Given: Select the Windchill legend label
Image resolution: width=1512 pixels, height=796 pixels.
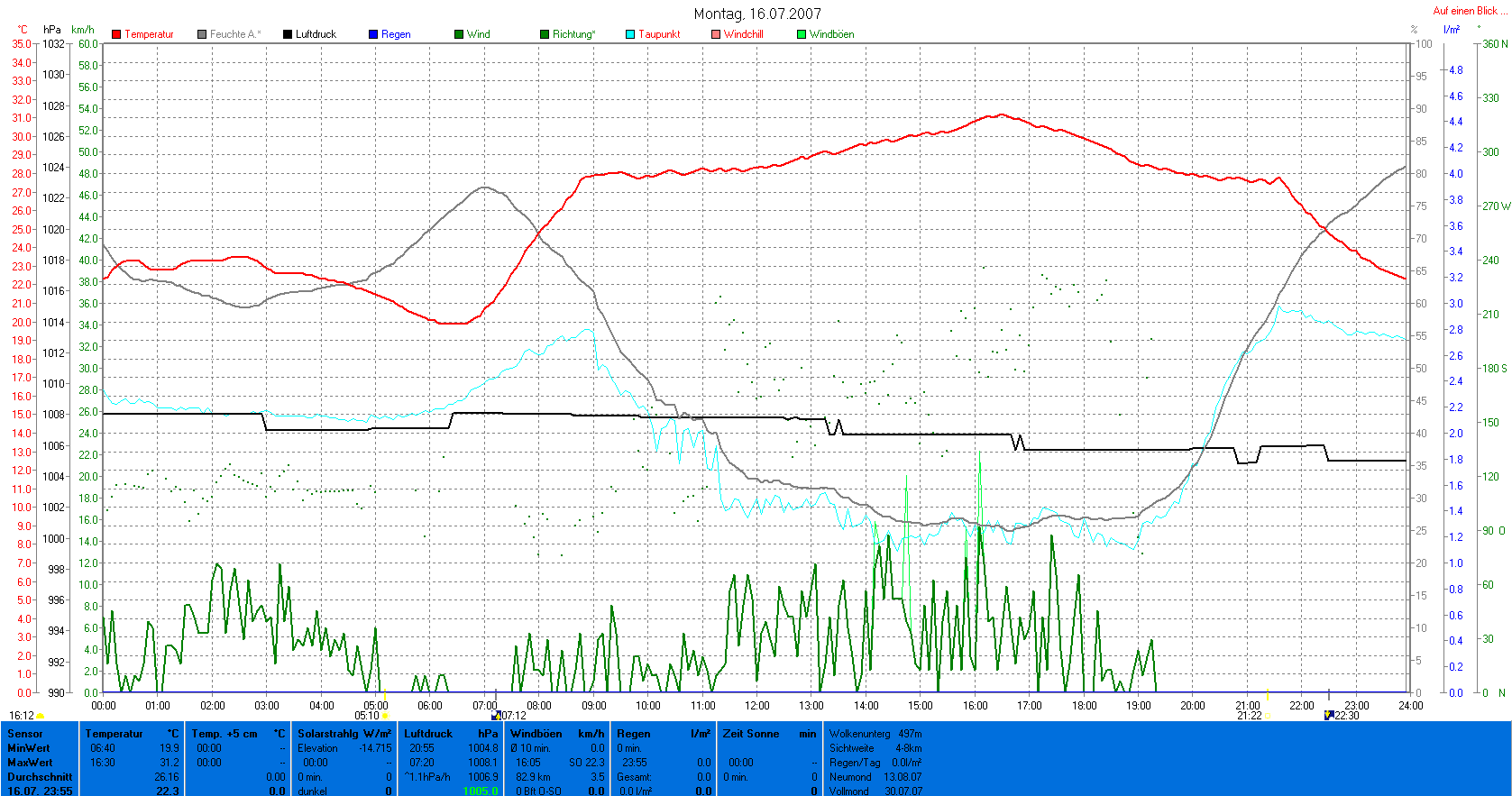Looking at the screenshot, I should (x=743, y=34).
